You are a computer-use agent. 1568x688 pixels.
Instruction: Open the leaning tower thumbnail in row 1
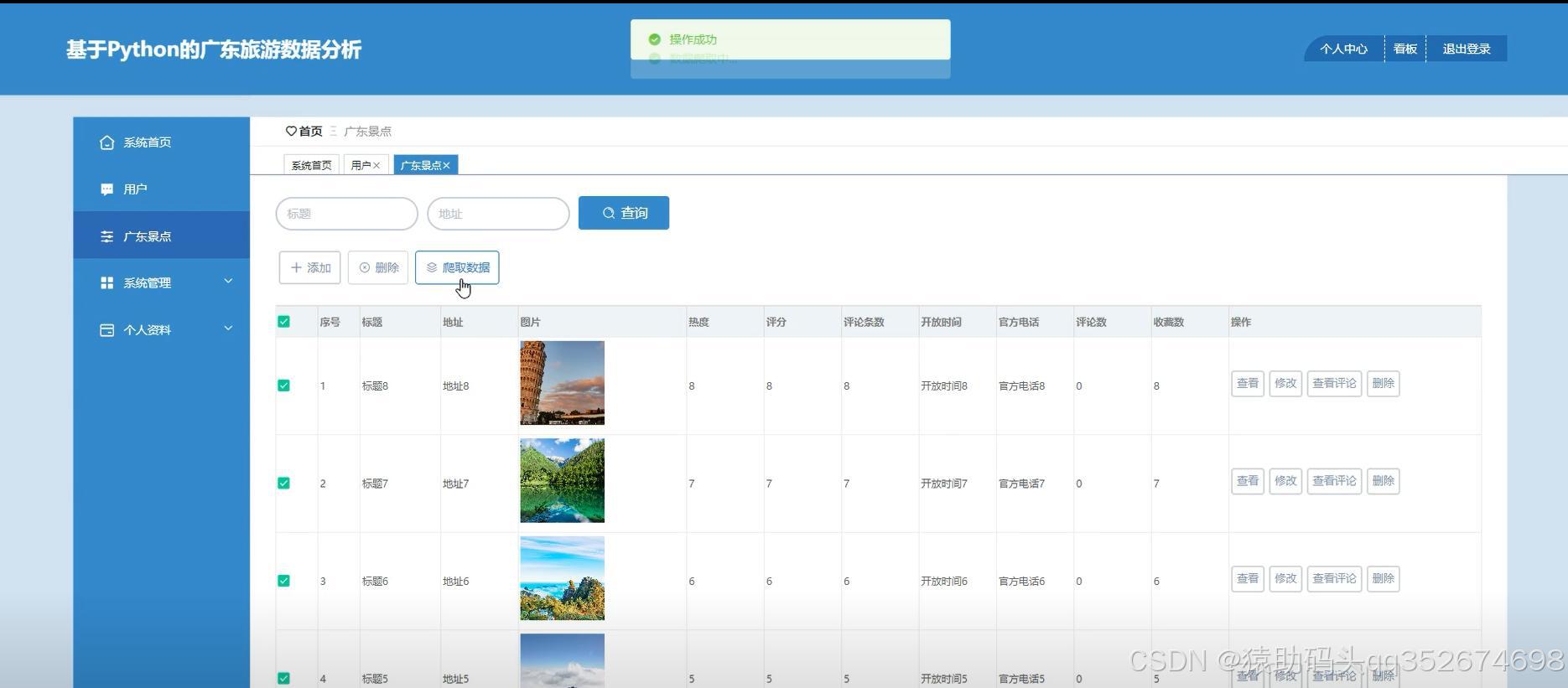coord(562,383)
